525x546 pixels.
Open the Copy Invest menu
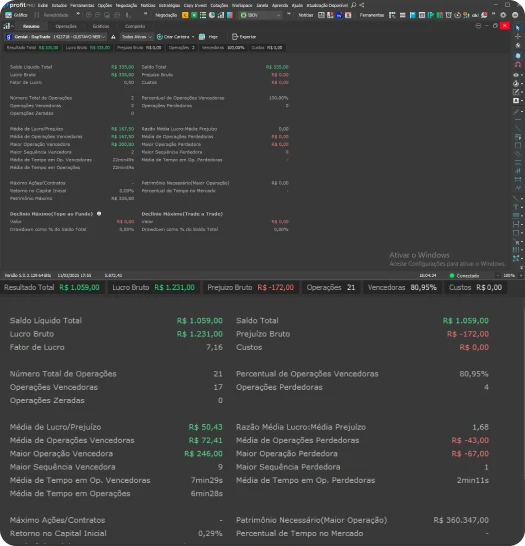pyautogui.click(x=195, y=5)
